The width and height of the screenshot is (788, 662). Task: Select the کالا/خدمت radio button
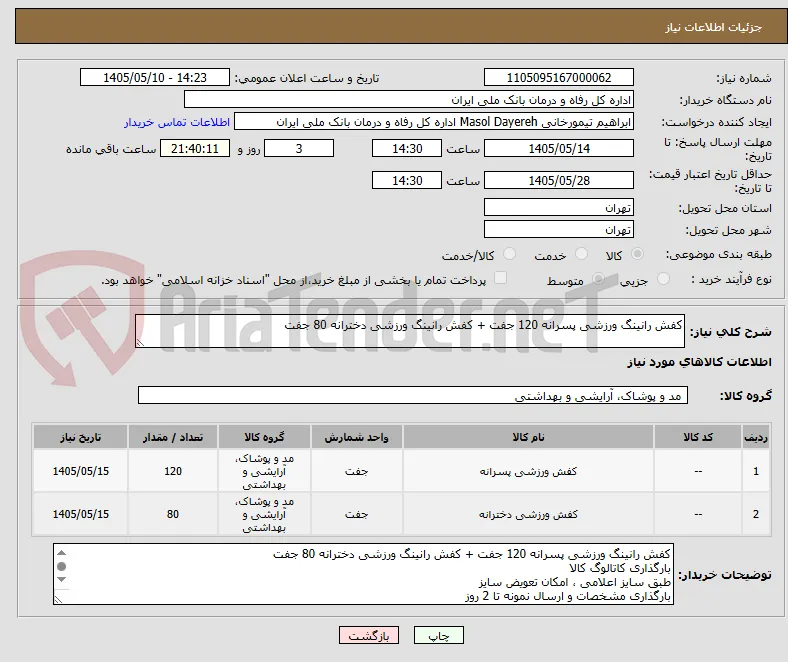click(x=509, y=254)
